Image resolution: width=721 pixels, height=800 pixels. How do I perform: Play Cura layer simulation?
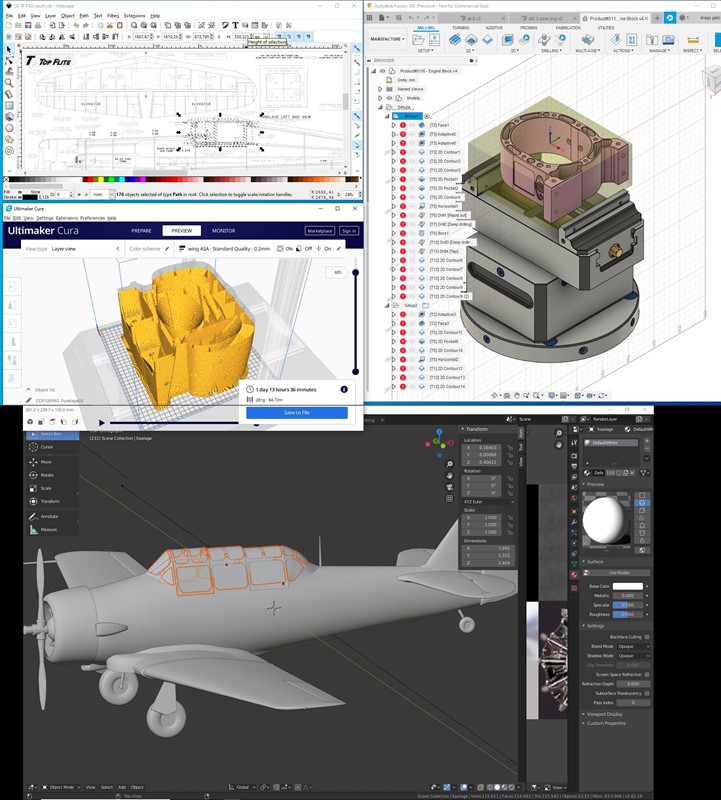[x=102, y=422]
